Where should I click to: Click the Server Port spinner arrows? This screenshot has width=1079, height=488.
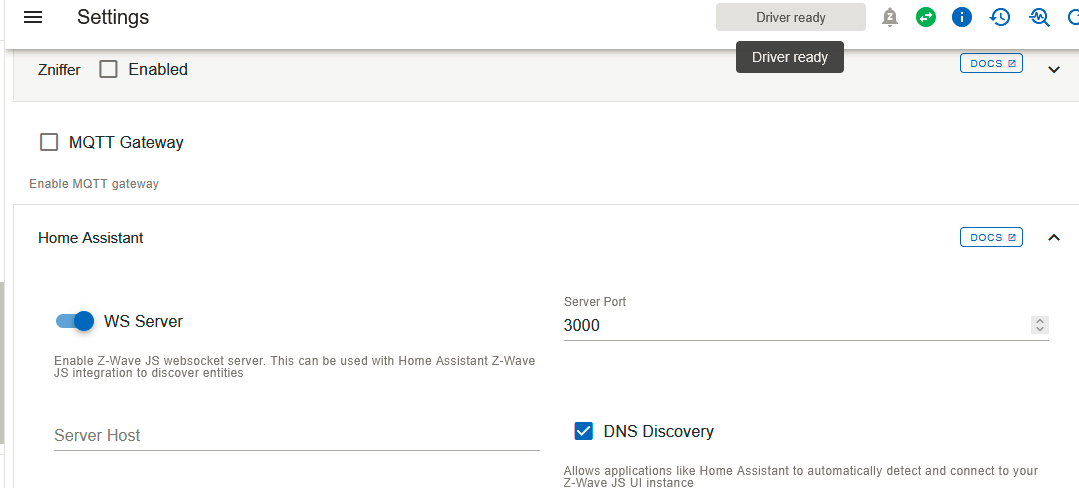tap(1040, 325)
